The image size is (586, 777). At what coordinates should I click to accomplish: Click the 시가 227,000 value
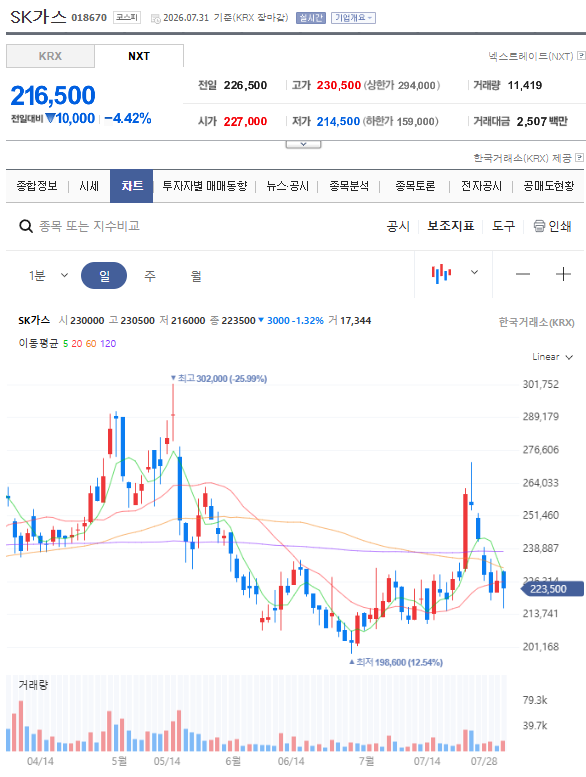click(245, 121)
